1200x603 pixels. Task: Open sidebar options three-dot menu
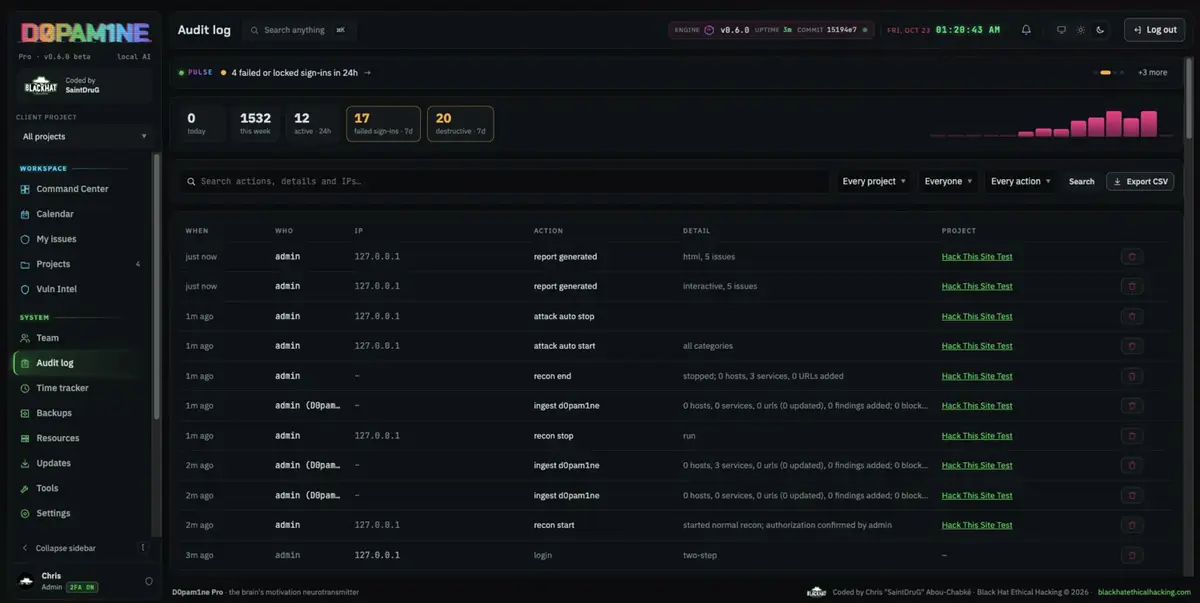coord(143,548)
